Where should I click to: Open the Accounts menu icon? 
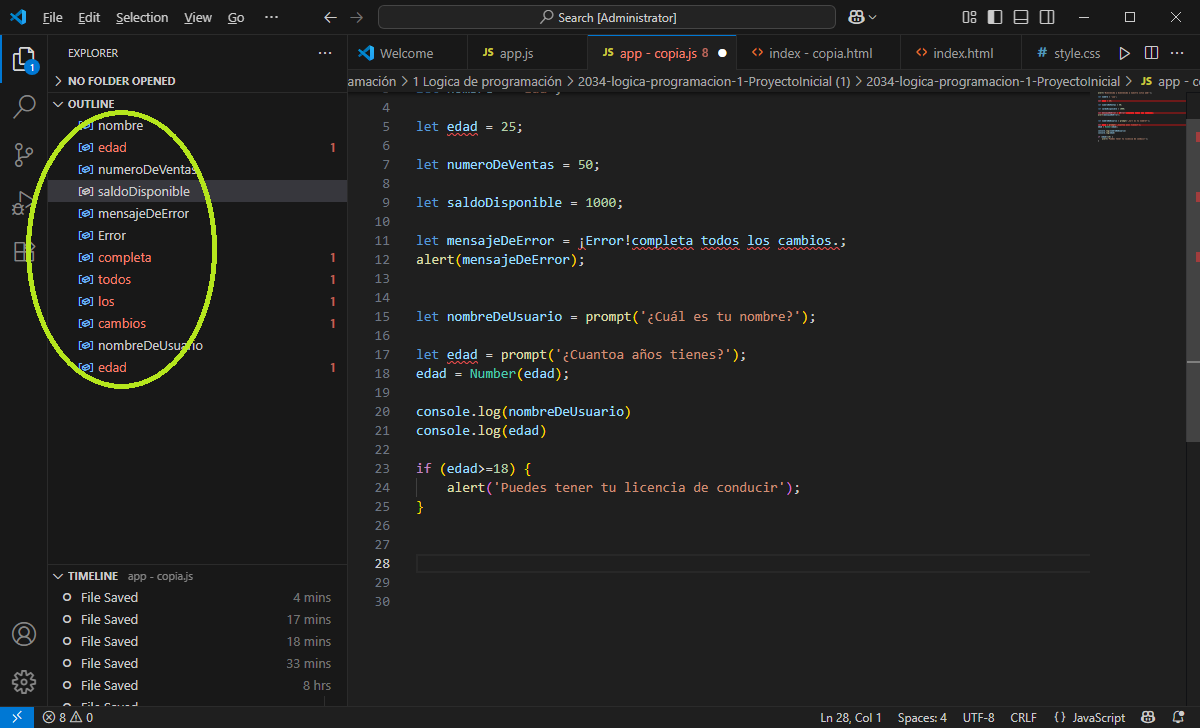click(x=24, y=635)
